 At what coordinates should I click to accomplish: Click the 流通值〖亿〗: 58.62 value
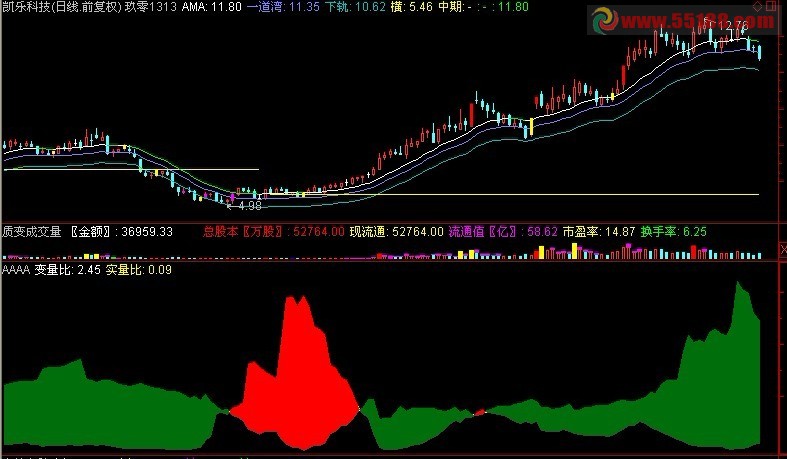[x=503, y=232]
